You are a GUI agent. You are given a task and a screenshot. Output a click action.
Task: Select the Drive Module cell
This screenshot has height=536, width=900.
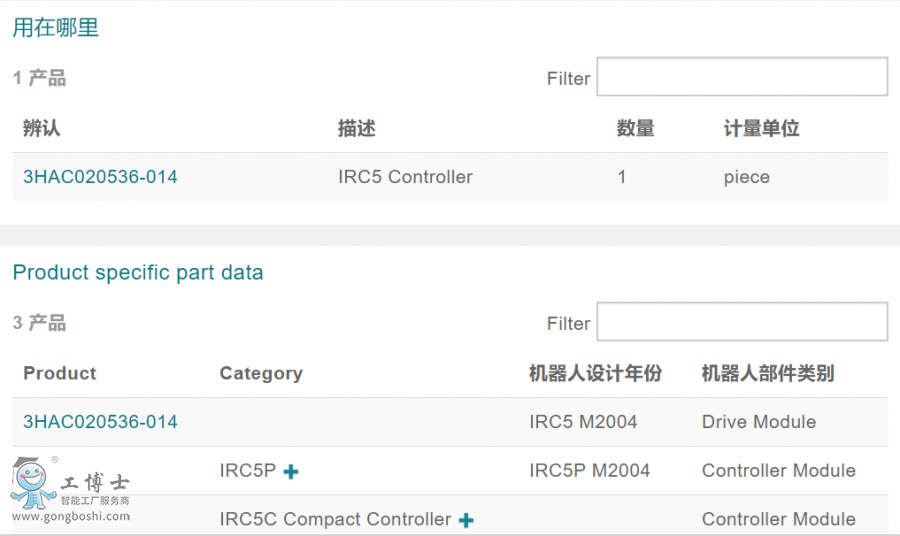(759, 422)
